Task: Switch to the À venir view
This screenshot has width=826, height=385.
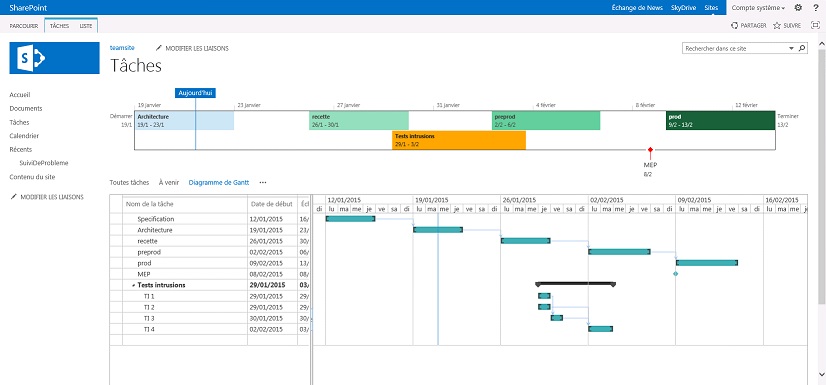Action: pyautogui.click(x=169, y=183)
